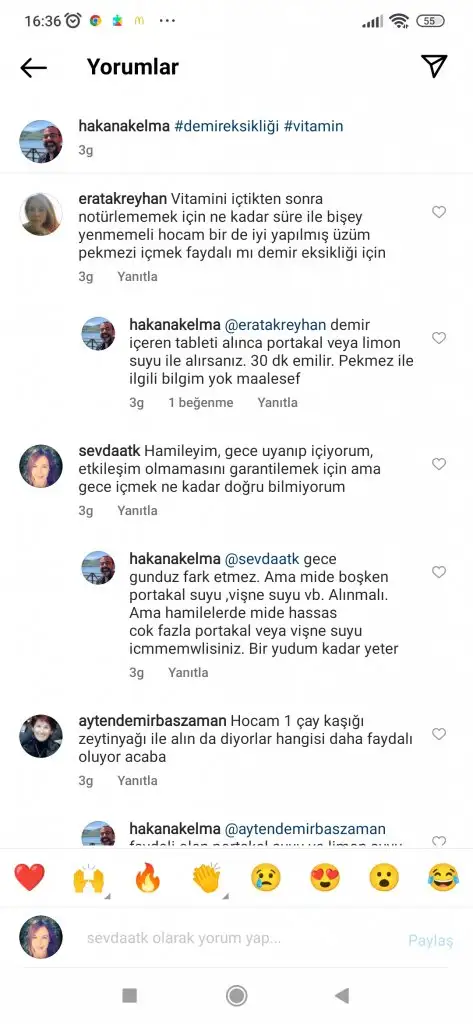Screen dimensions: 473x1024
Task: Insert the crying face emoji
Action: [266, 877]
